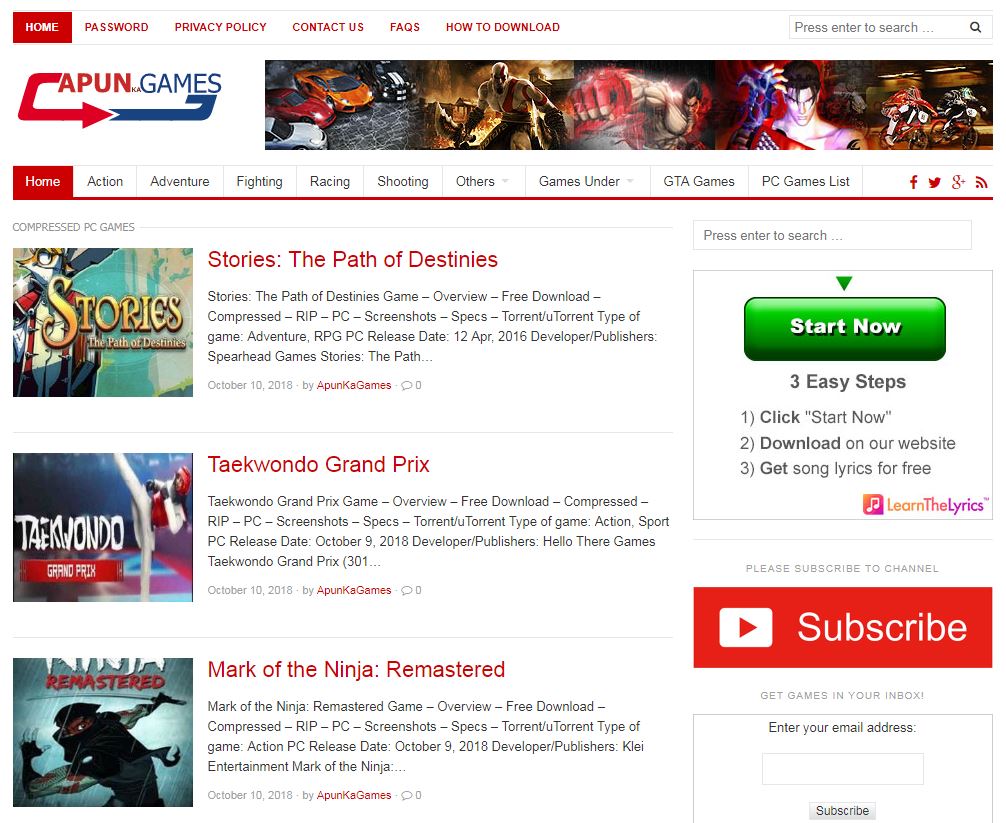Click ApunKaGames author link under Mark of Ninja

[x=354, y=795]
